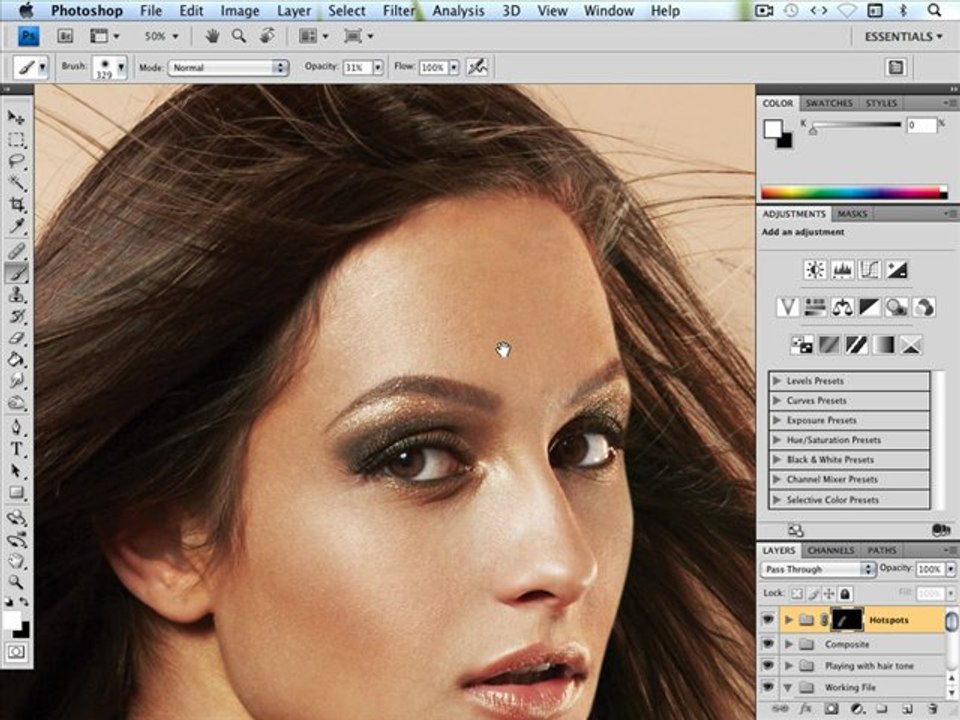Select the Eyedropper tool
This screenshot has width=960, height=720.
coord(16,227)
